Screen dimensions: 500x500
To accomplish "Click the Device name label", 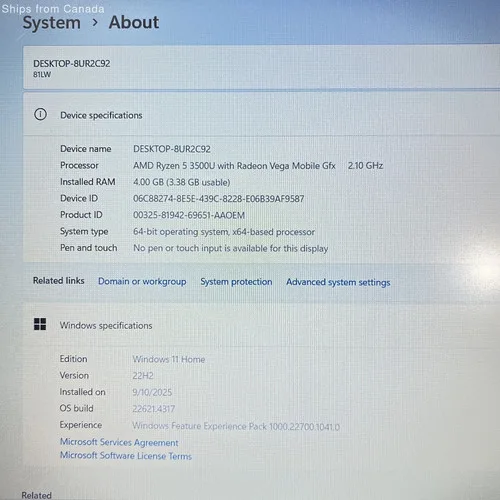I will 86,149.
